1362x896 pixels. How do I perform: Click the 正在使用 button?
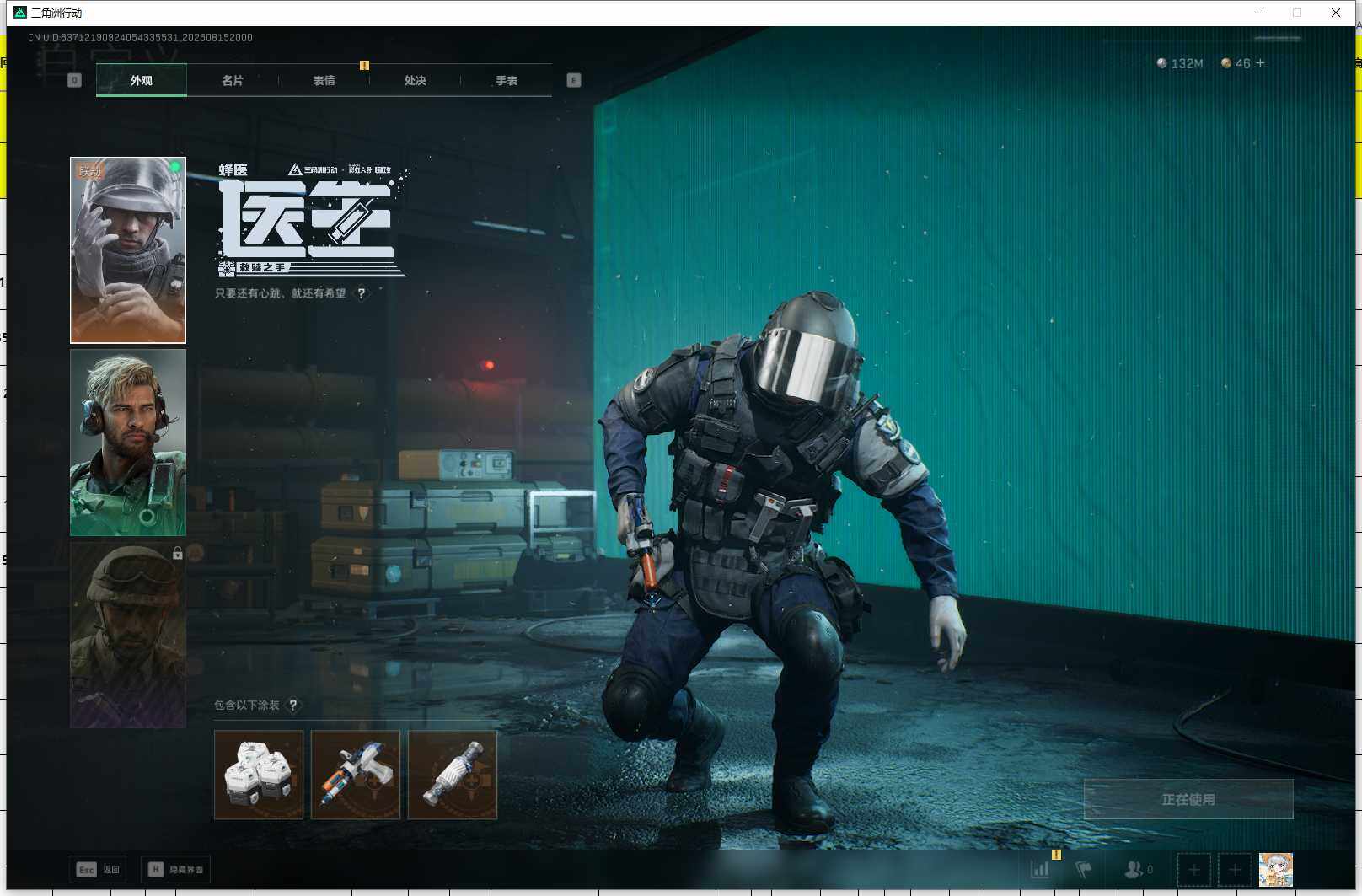(1188, 799)
